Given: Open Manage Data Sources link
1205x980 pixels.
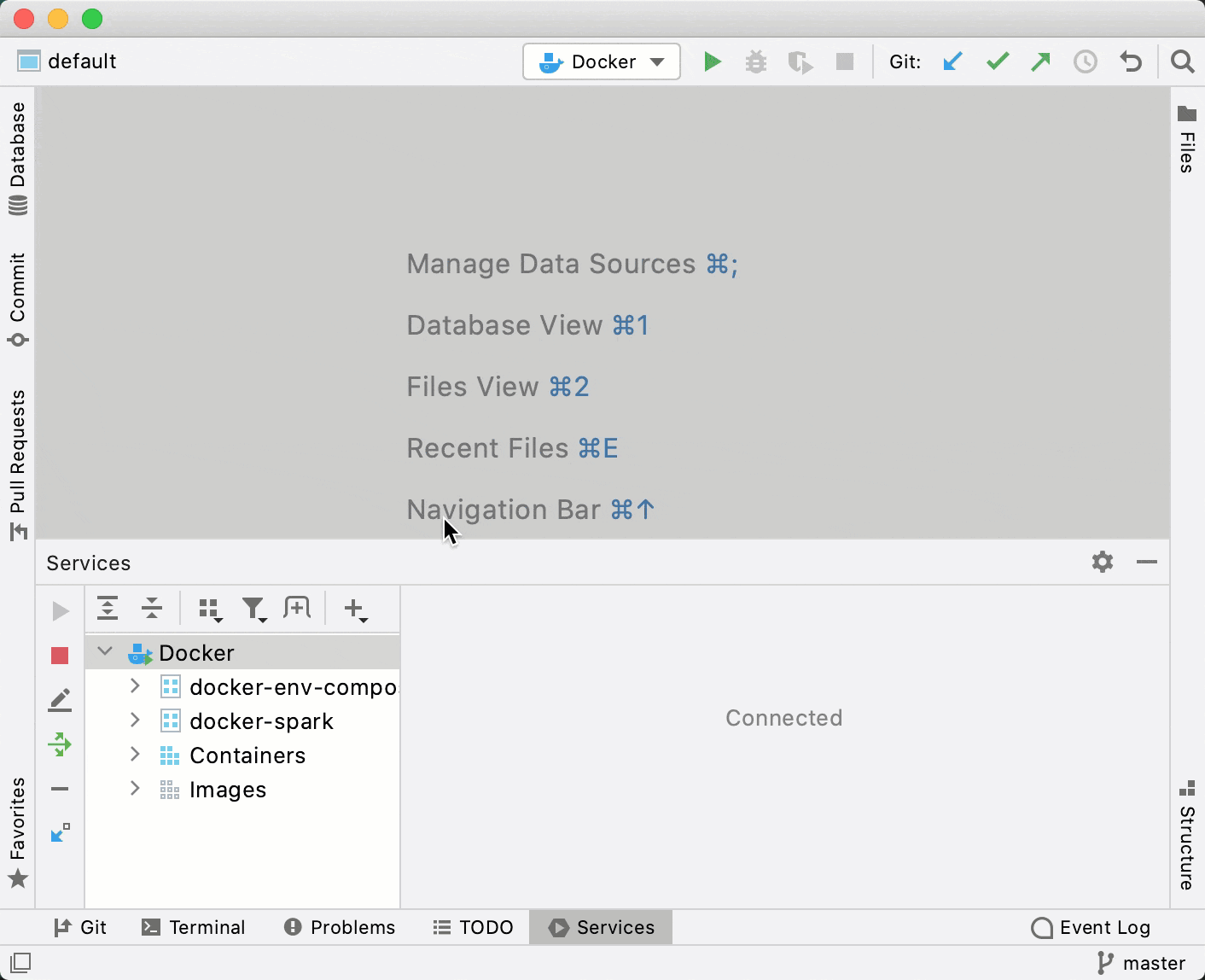Looking at the screenshot, I should [552, 264].
